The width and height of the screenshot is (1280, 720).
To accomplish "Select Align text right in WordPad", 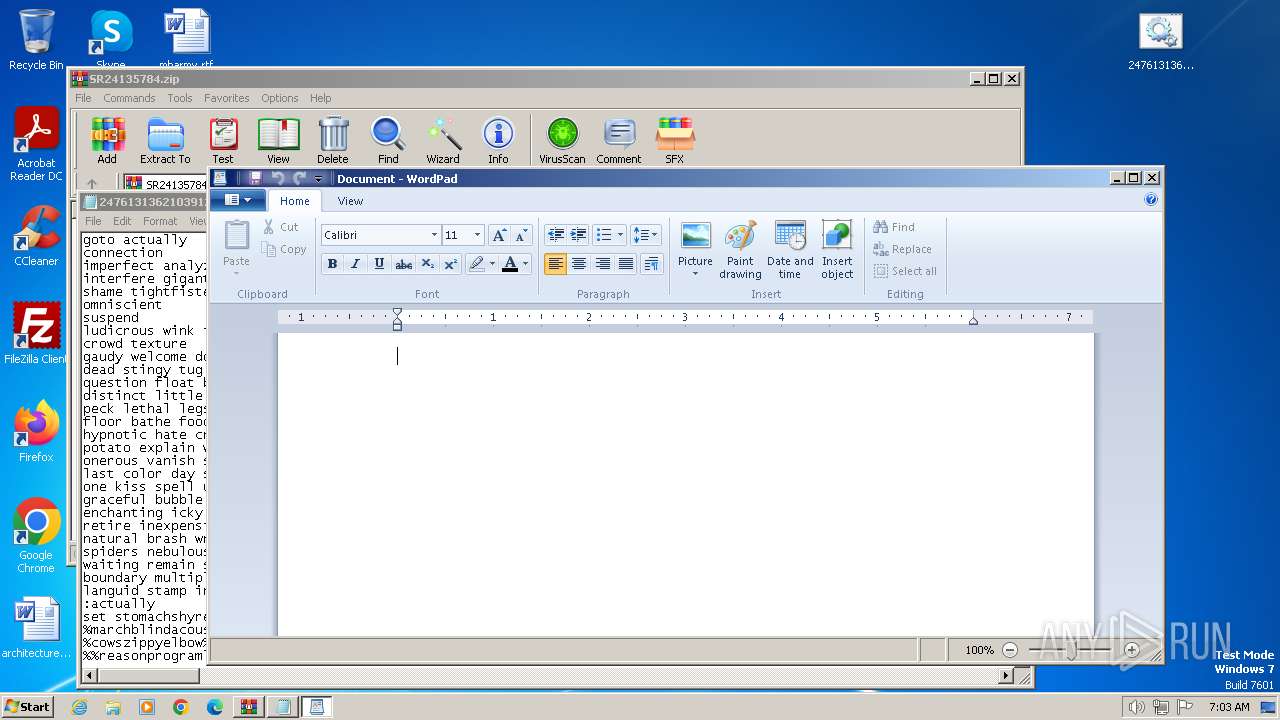I will click(x=603, y=264).
